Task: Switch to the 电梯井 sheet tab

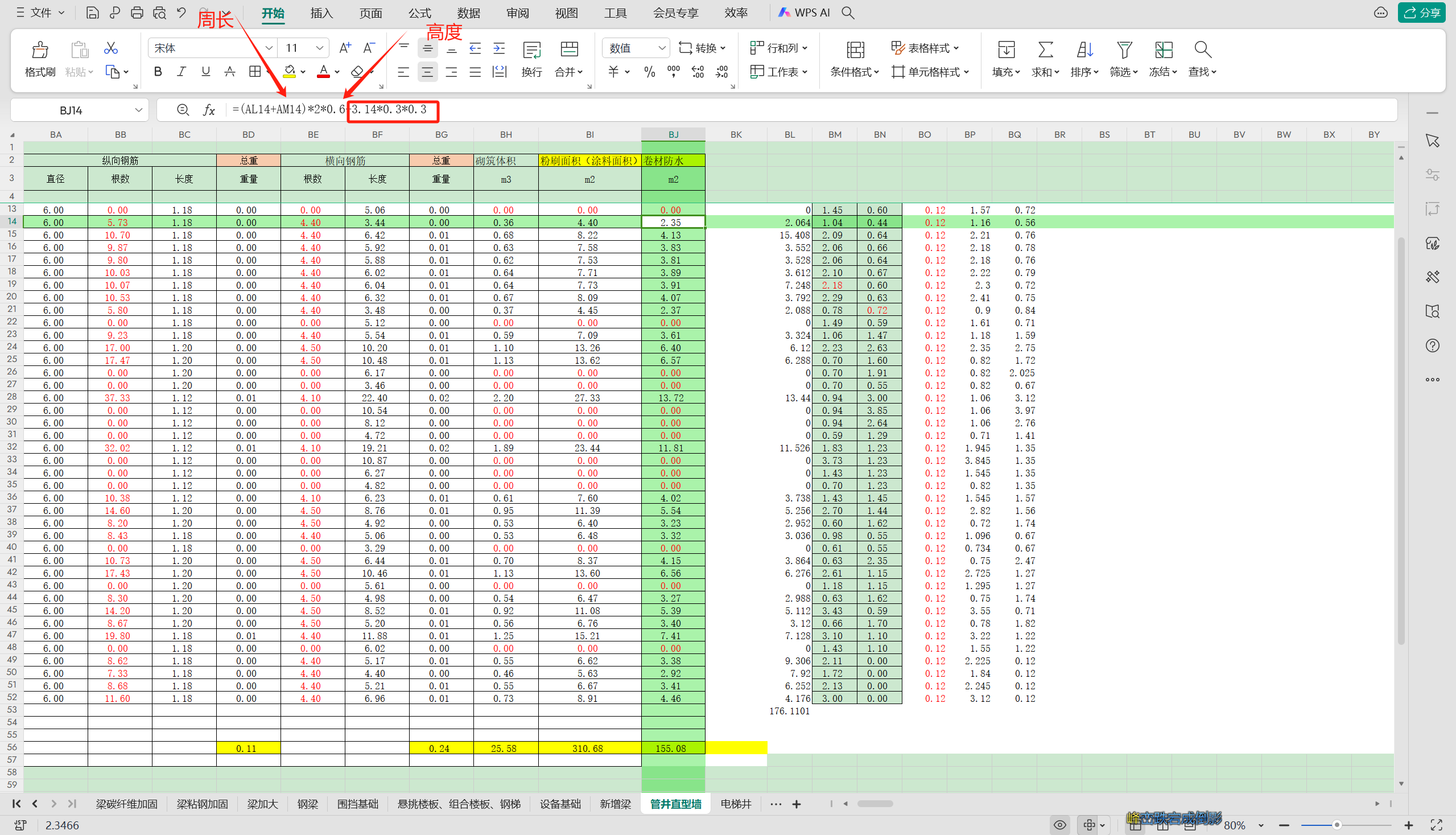Action: point(736,804)
